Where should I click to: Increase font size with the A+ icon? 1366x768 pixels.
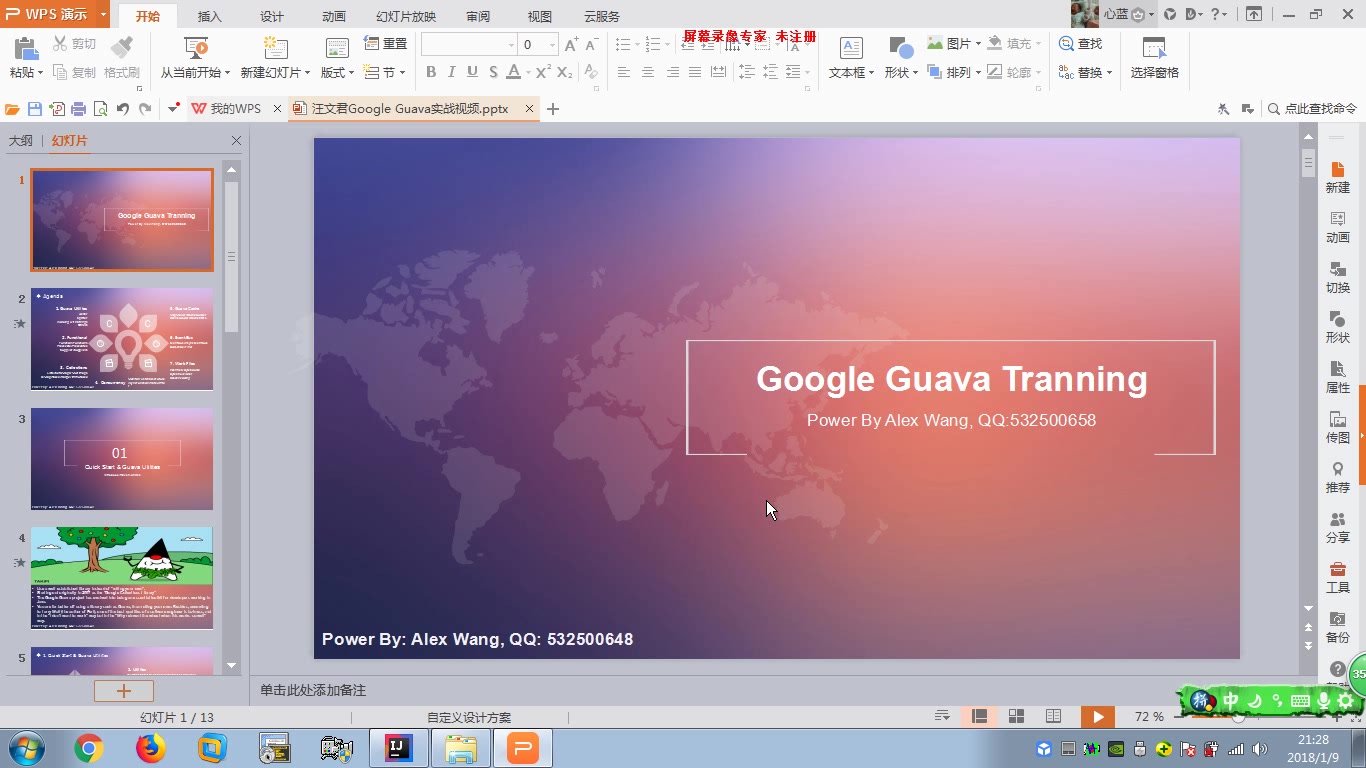[x=571, y=45]
